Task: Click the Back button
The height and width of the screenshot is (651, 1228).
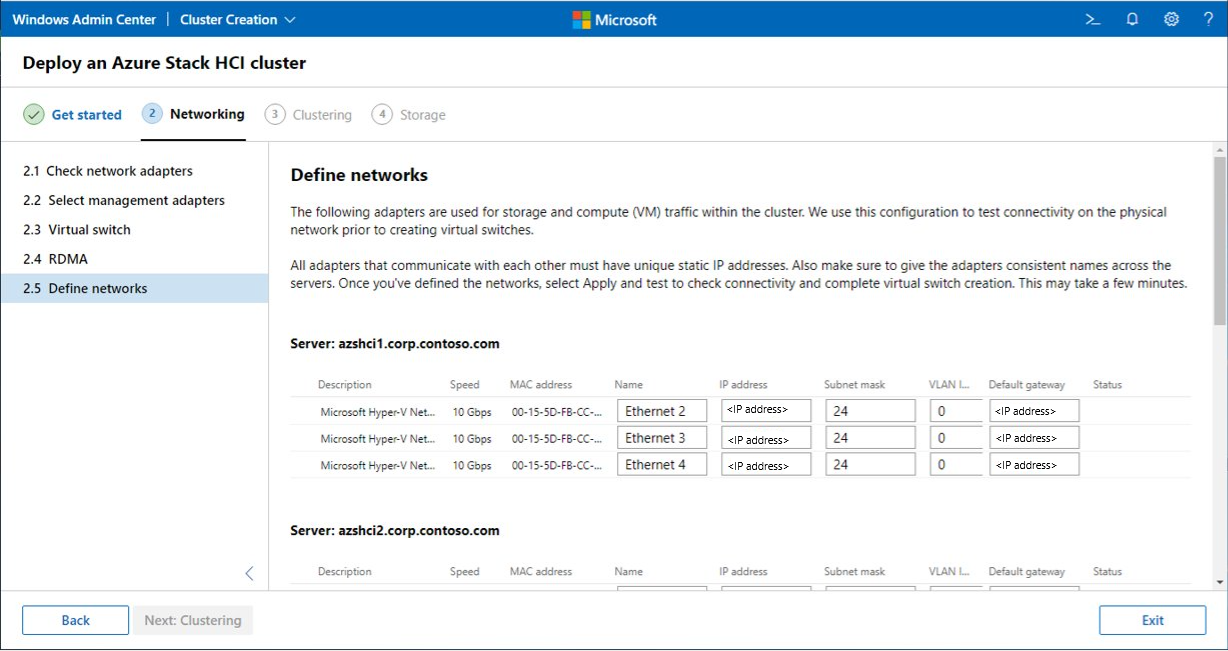Action: pyautogui.click(x=75, y=620)
